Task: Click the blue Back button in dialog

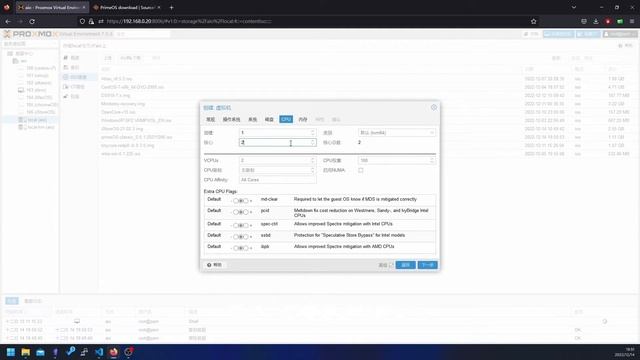Action: pyautogui.click(x=405, y=265)
